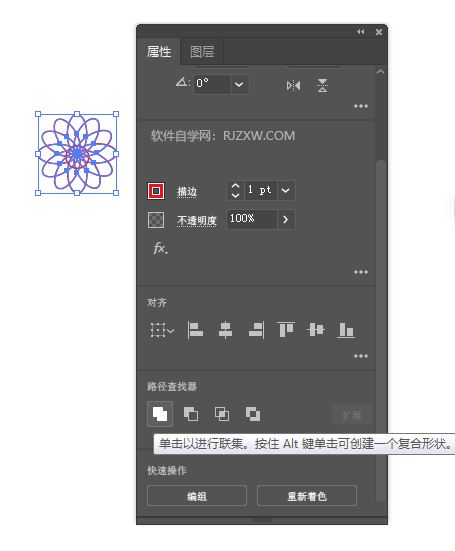The height and width of the screenshot is (551, 455).
Task: Click the 重新着色 recolor button
Action: pyautogui.click(x=307, y=496)
